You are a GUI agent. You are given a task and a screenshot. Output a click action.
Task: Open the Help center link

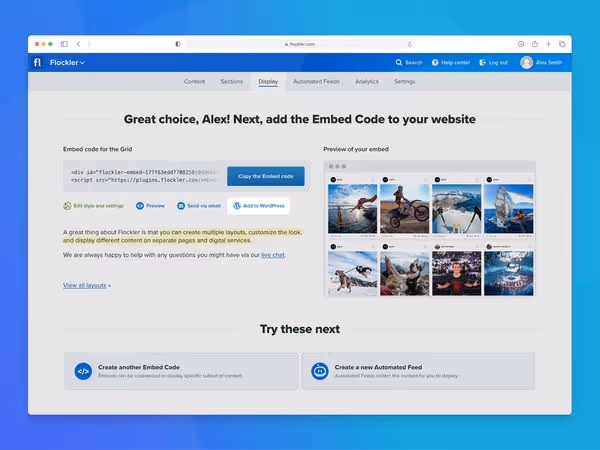coord(451,62)
